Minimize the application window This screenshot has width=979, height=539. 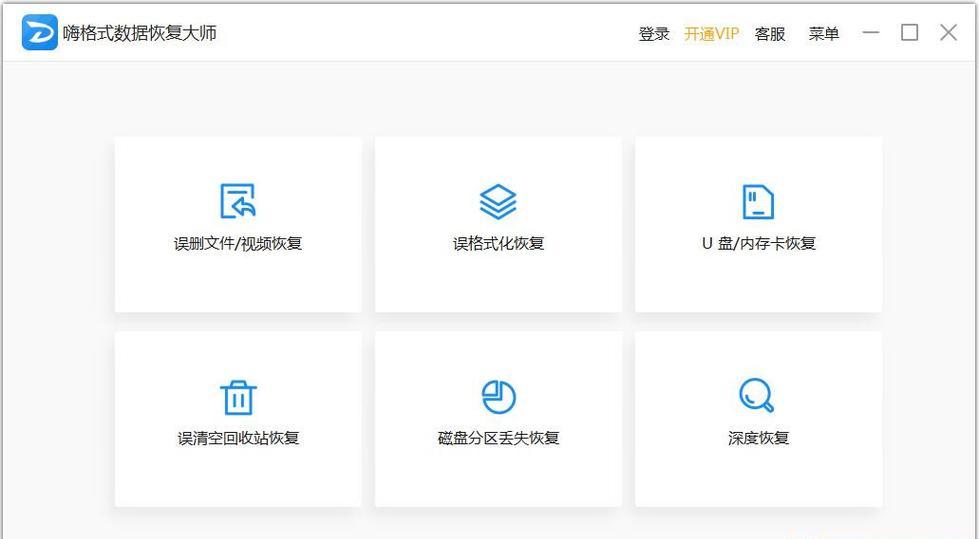[870, 32]
